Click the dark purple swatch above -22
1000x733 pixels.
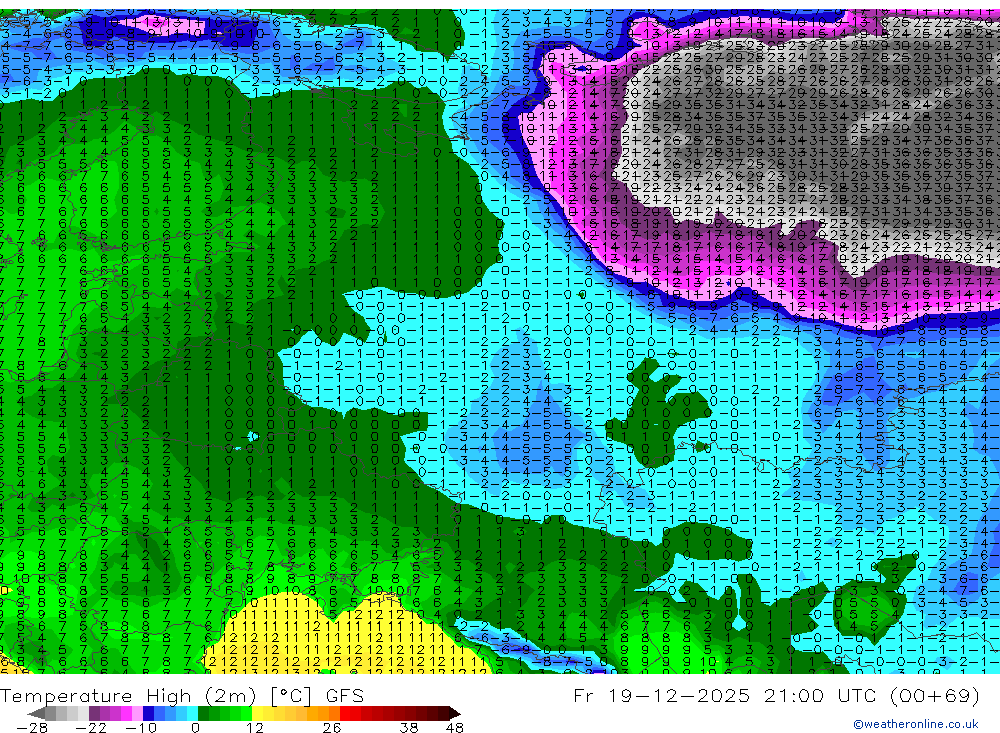point(94,713)
